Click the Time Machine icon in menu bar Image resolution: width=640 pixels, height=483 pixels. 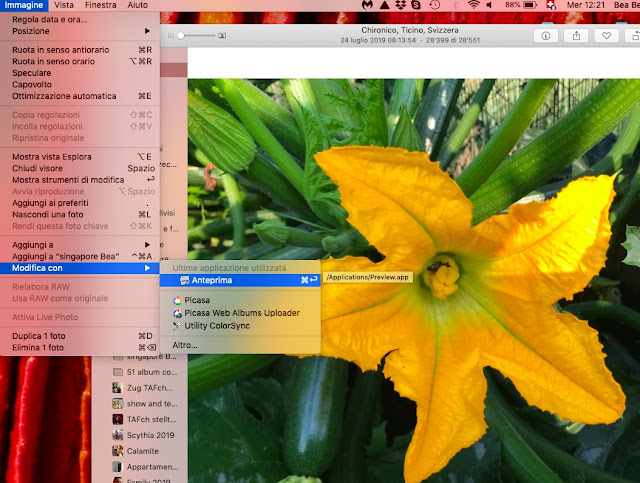435,5
